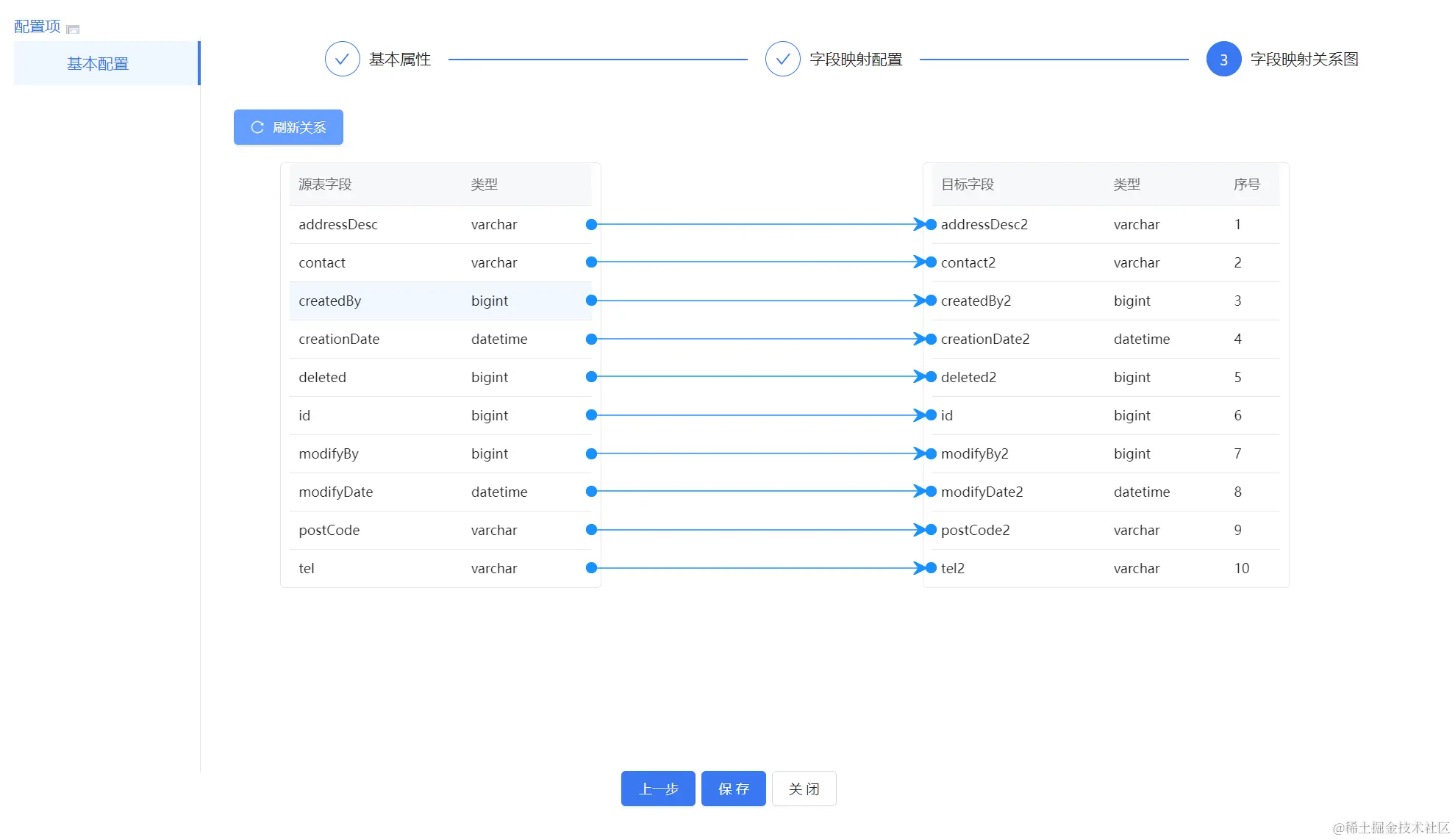Click the checkmark icon for 基本属性 step
Viewport: 1455px width, 840px height.
[x=342, y=59]
